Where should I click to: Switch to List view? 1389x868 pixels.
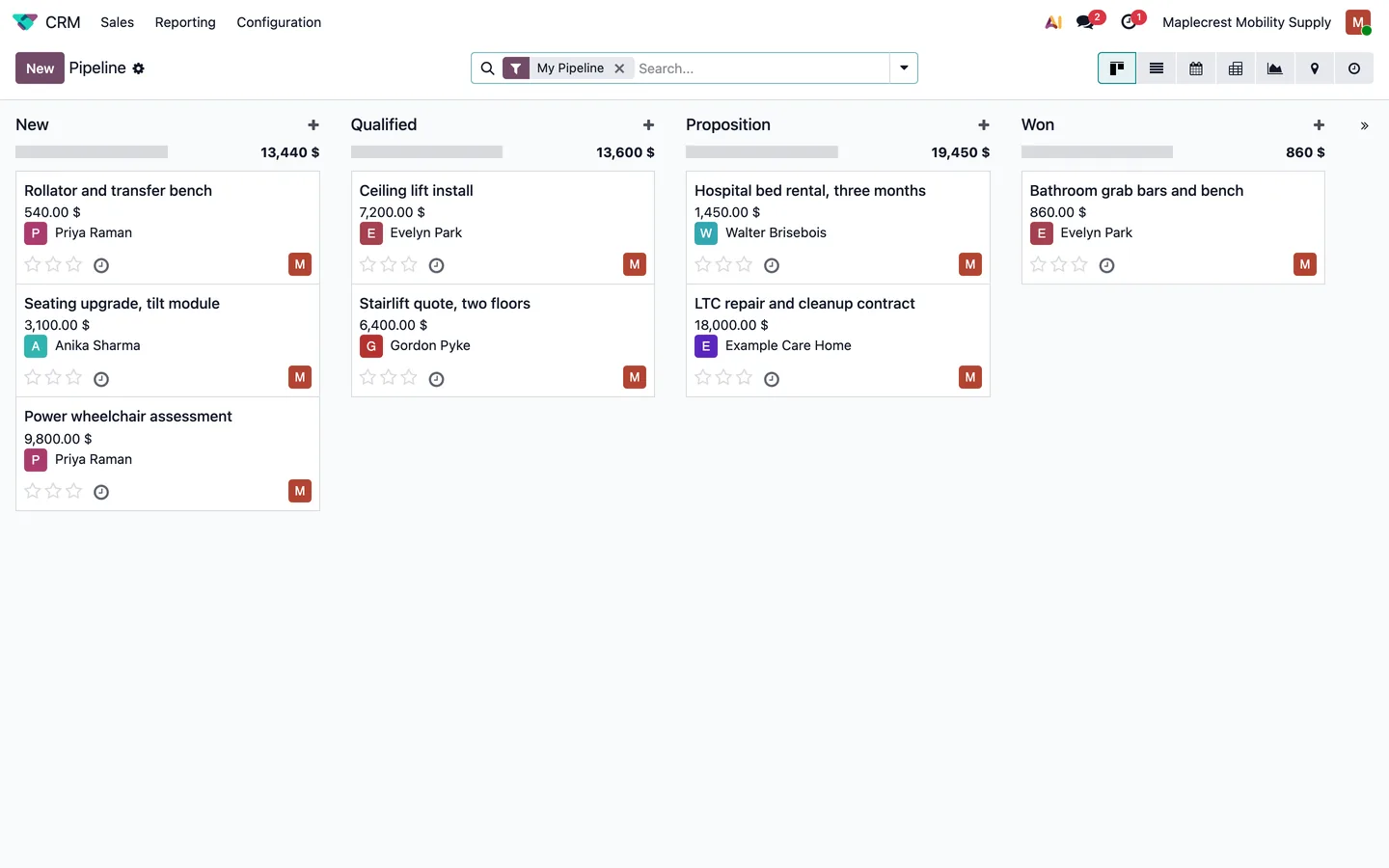[x=1157, y=68]
